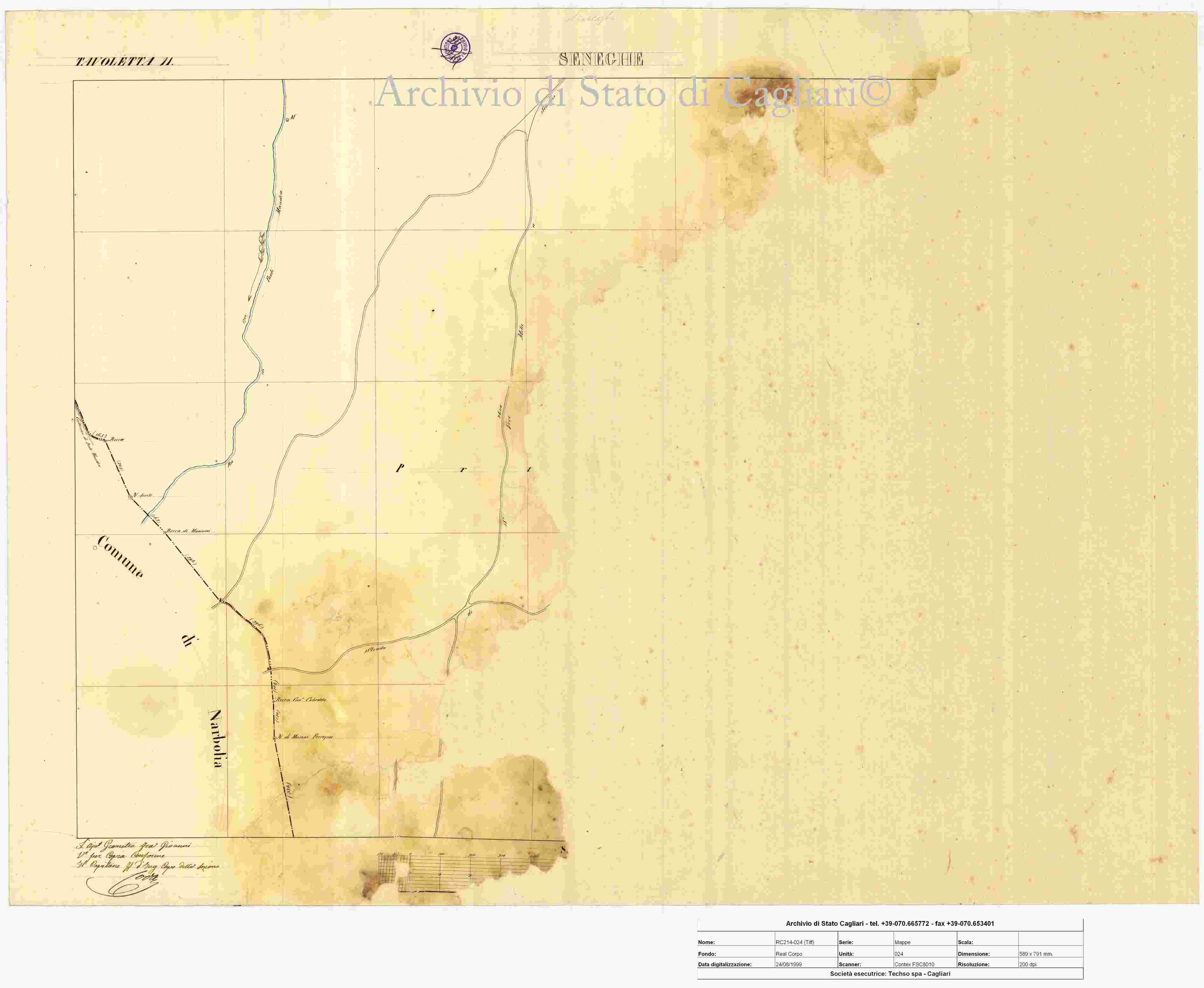The height and width of the screenshot is (988, 1204).
Task: Click the Nome: field label
Action: (x=706, y=943)
